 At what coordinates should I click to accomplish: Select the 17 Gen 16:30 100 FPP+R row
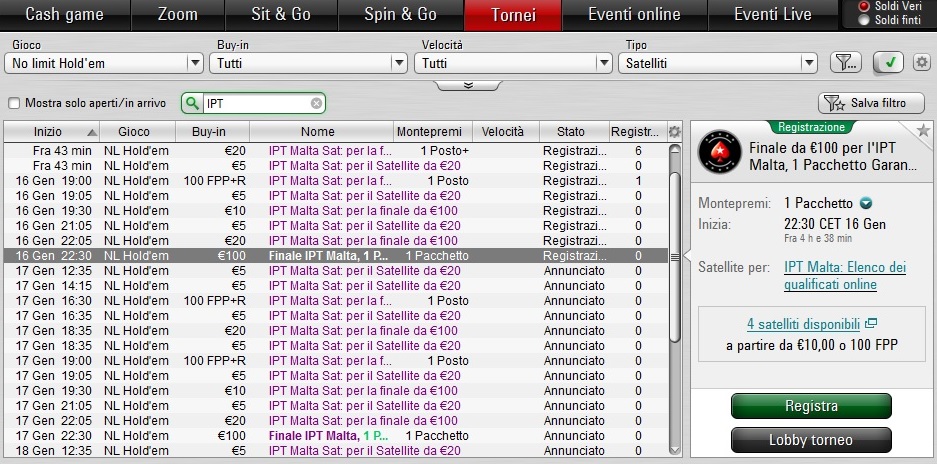[x=336, y=300]
